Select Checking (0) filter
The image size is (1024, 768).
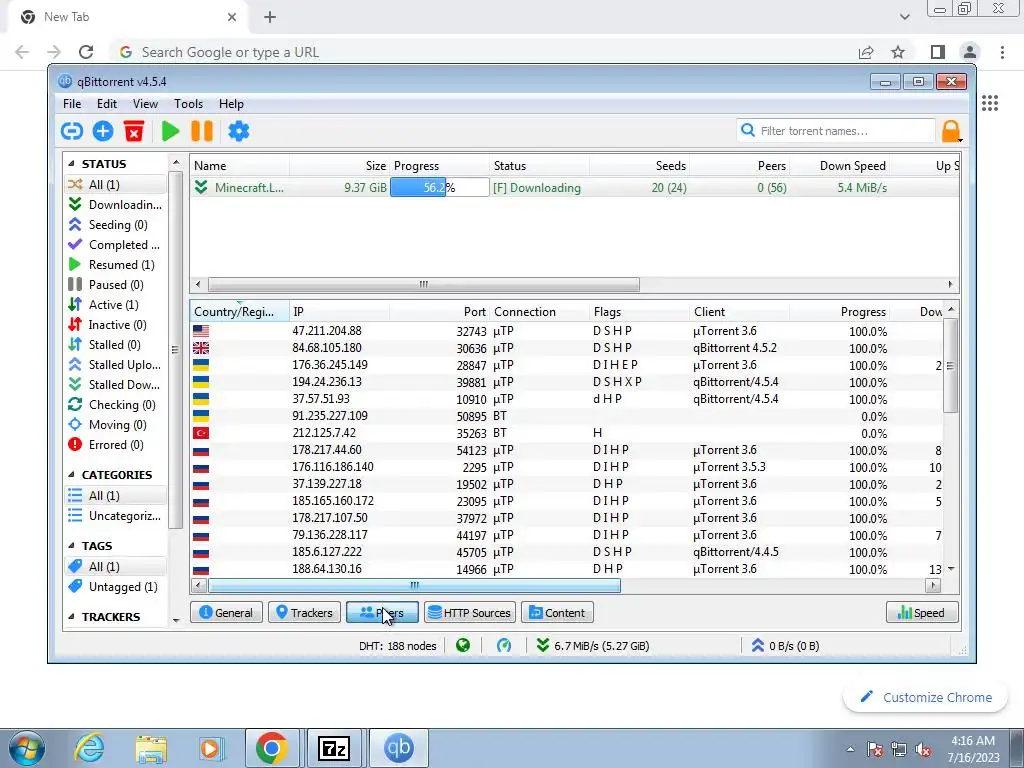115,405
